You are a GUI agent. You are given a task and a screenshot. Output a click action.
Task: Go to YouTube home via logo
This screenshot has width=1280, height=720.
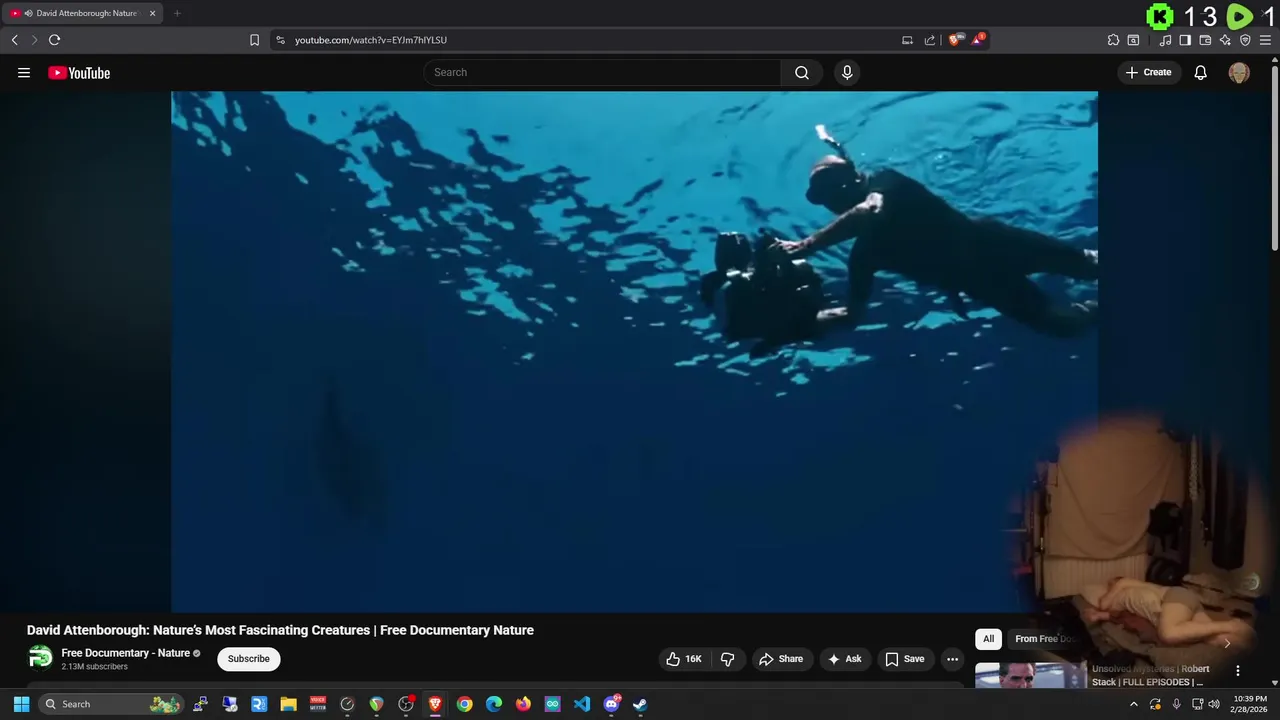pos(79,73)
